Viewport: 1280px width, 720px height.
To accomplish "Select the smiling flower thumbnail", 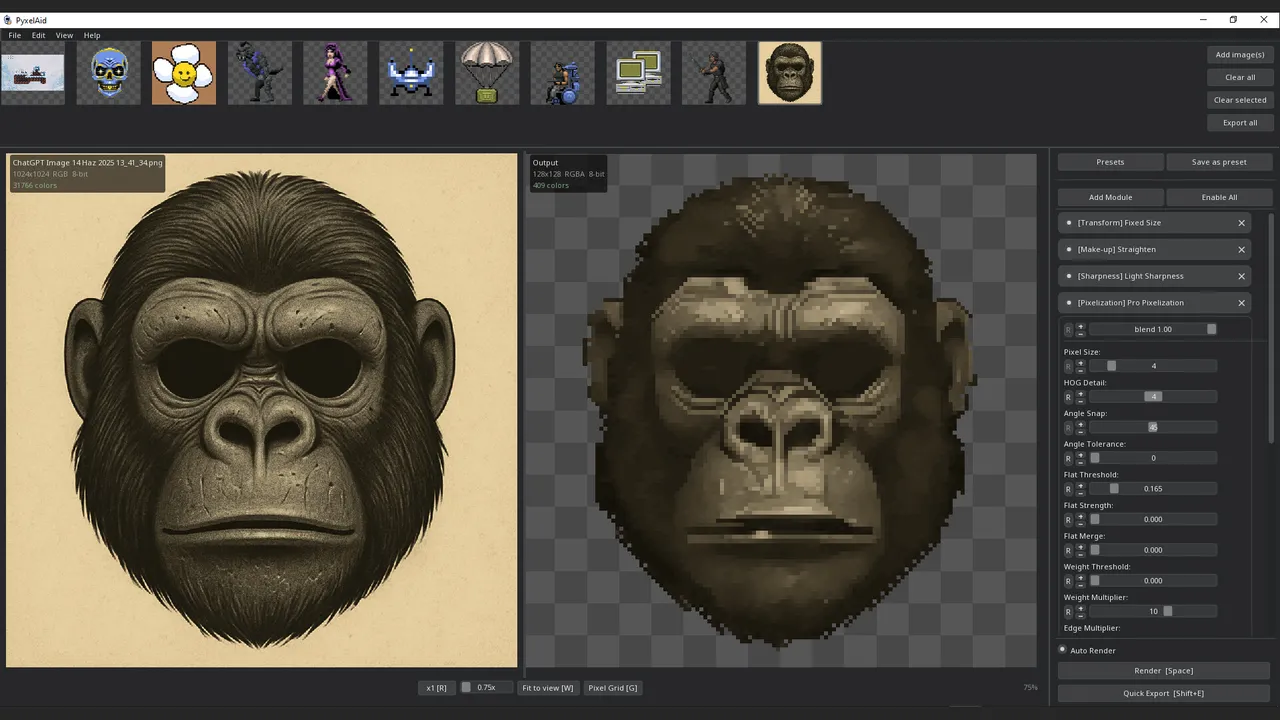I will click(184, 73).
